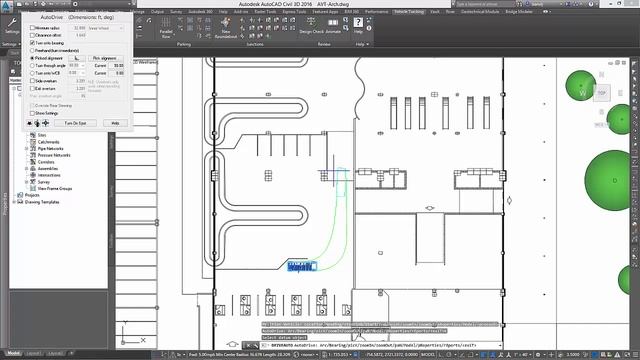Screen dimensions: 640x360
Task: Click the Current value field for WCB
Action: (x=117, y=73)
